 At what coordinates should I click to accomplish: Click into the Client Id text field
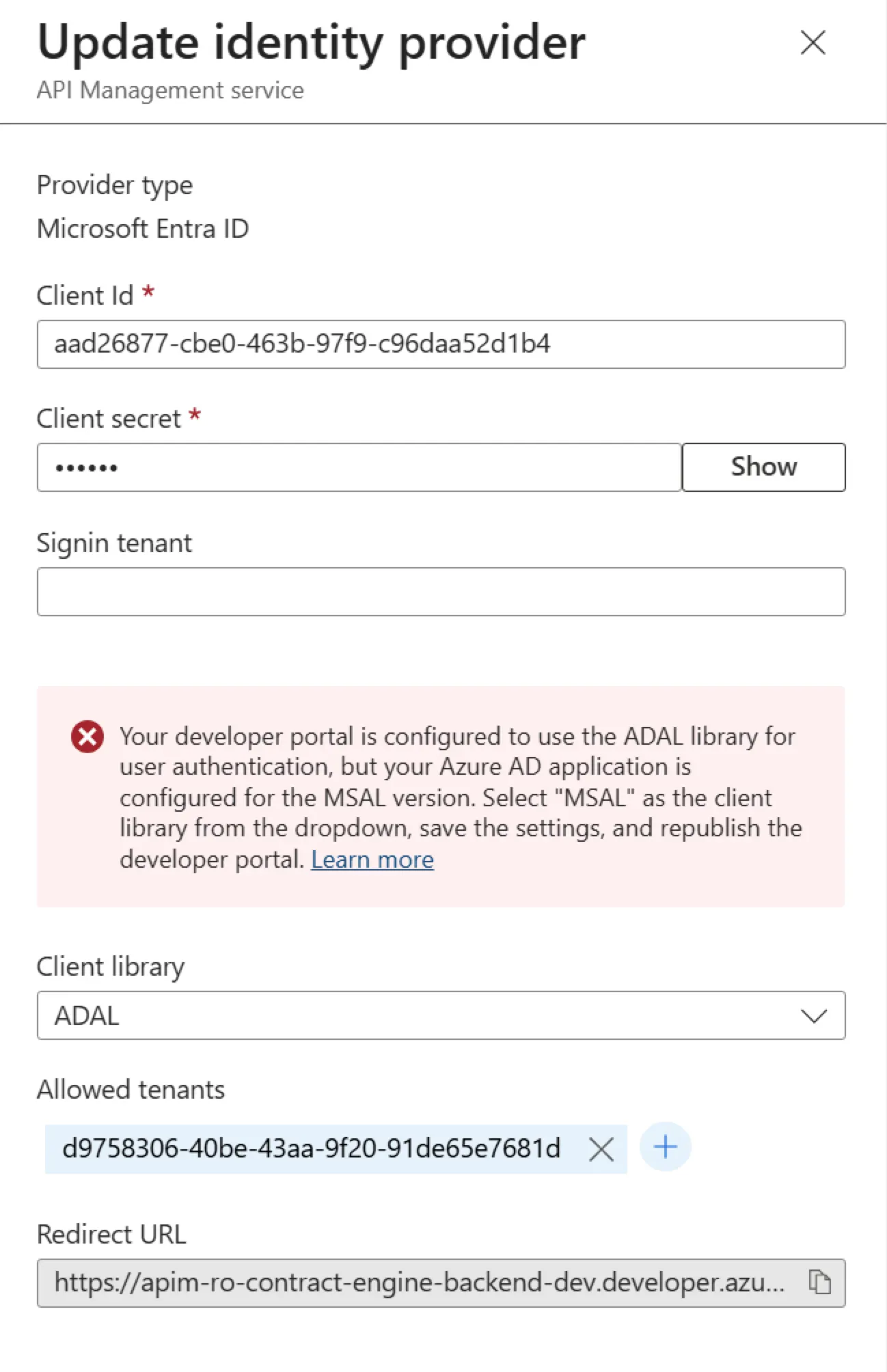pyautogui.click(x=441, y=344)
